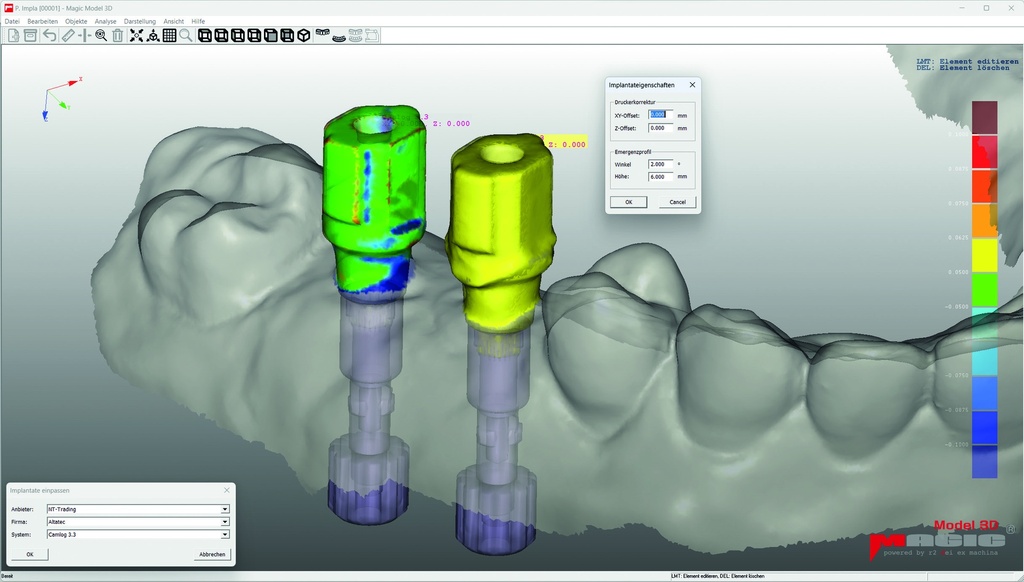Click the Abbrechen button
This screenshot has width=1024, height=582.
click(x=212, y=554)
